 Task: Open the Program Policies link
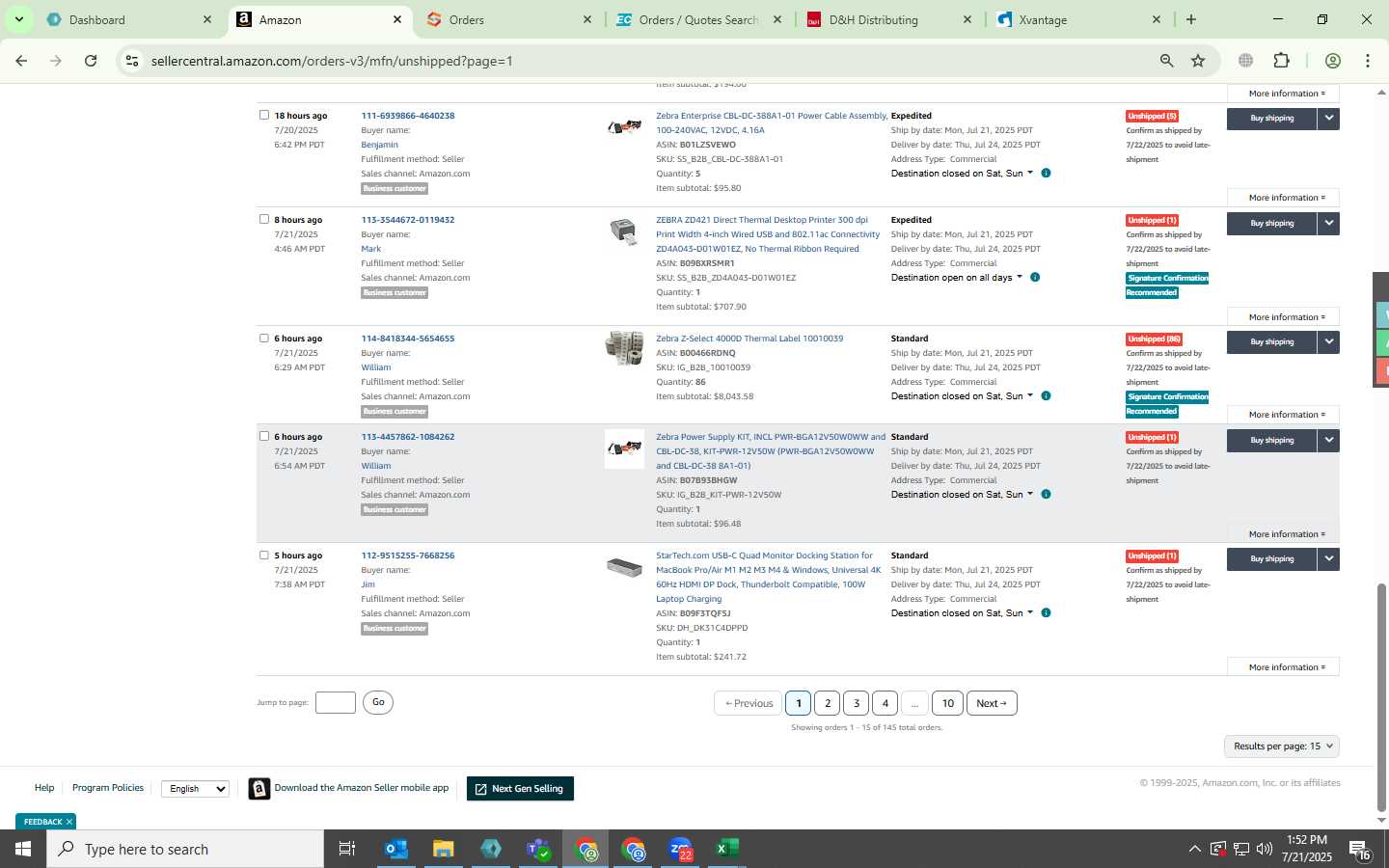point(108,788)
